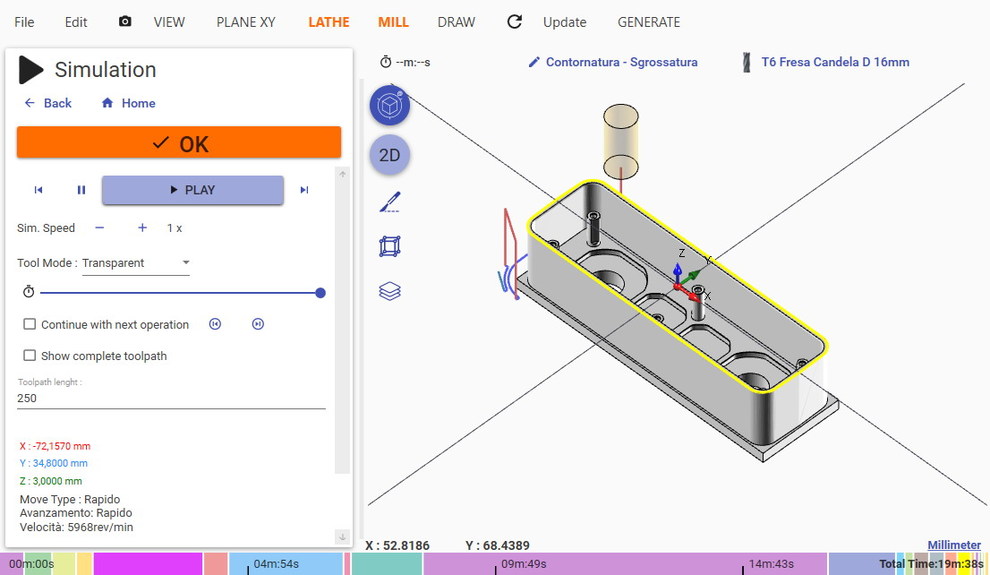Enable Show complete toolpath checkbox
990x575 pixels.
(30, 355)
